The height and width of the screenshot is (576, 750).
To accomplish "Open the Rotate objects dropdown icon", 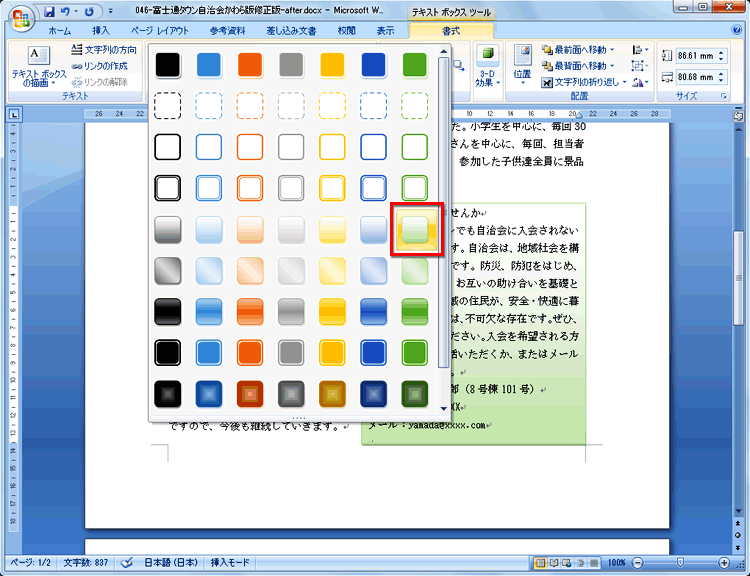I will pyautogui.click(x=640, y=82).
